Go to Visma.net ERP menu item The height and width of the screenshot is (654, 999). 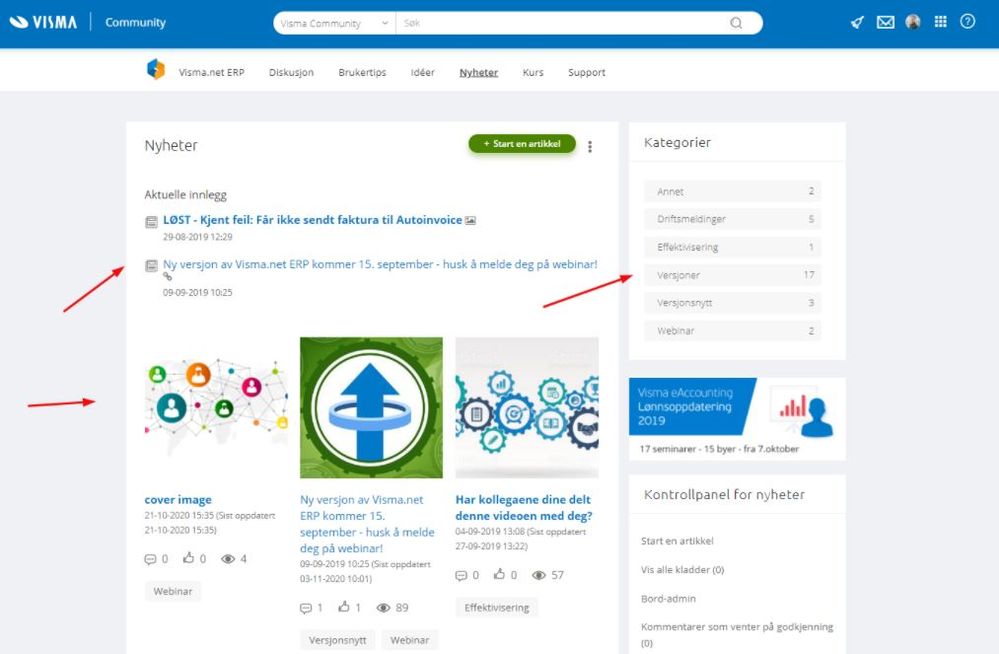(x=212, y=73)
